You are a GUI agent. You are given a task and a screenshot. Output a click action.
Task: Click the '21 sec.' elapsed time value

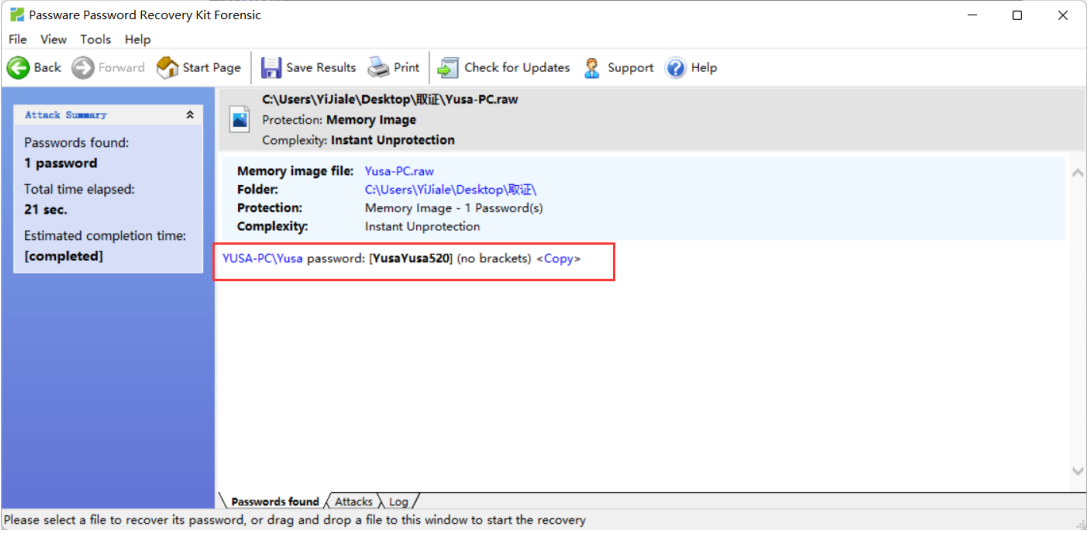click(46, 209)
